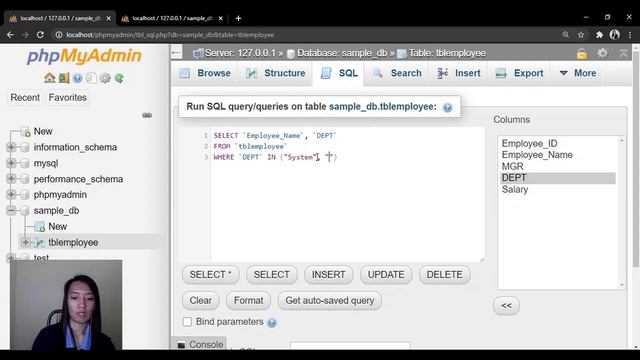Click the DELETE template button
Viewport: 640px width, 360px height.
pyautogui.click(x=444, y=275)
